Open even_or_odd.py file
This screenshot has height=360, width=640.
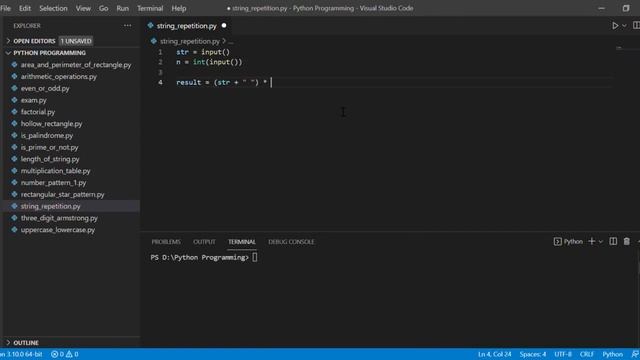tap(45, 89)
